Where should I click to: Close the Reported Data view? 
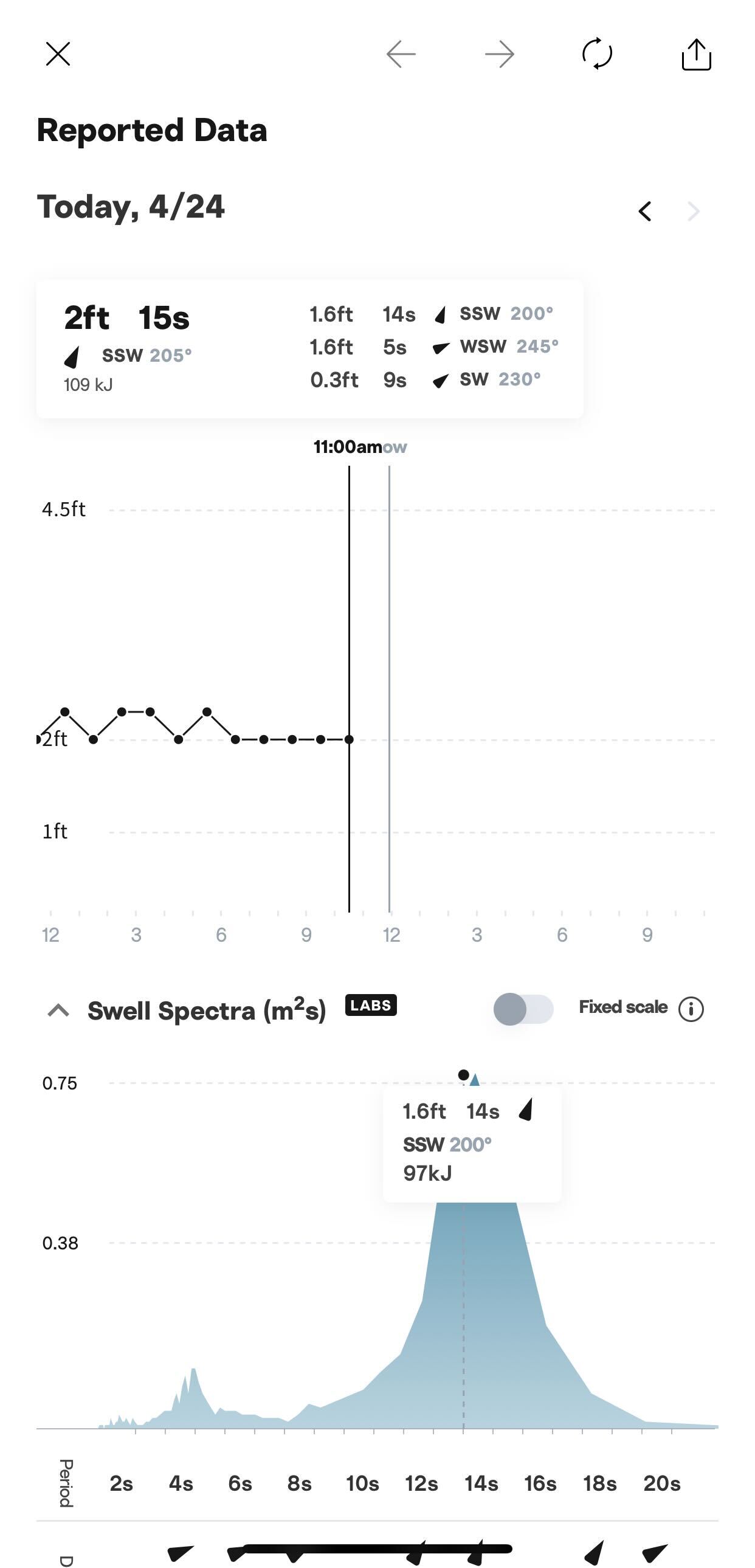(x=58, y=54)
